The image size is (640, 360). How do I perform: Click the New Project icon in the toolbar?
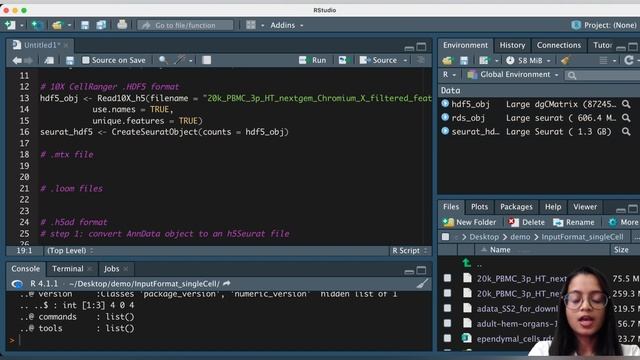click(x=37, y=25)
